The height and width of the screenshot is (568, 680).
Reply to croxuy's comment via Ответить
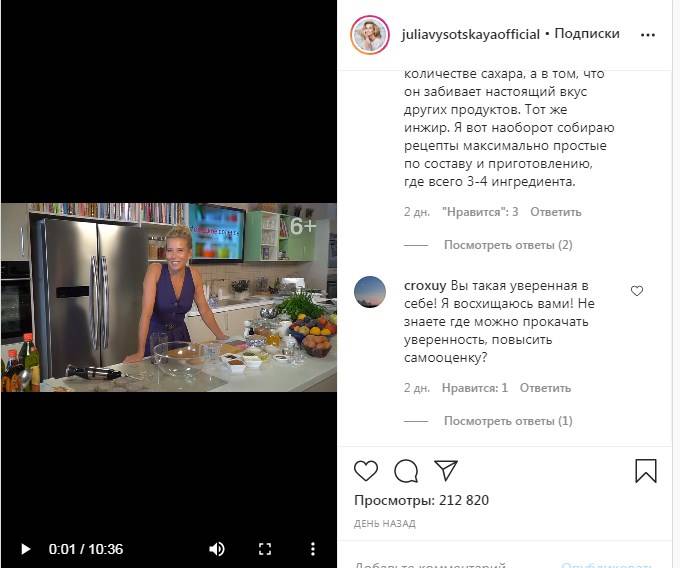pos(545,388)
